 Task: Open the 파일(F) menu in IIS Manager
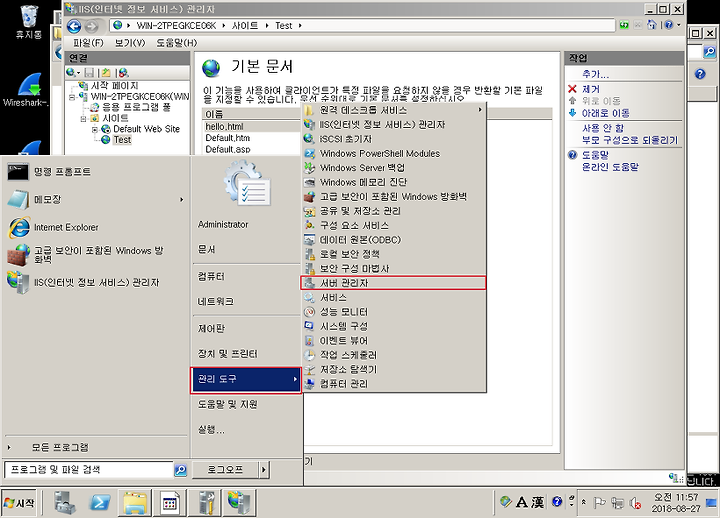pos(88,43)
